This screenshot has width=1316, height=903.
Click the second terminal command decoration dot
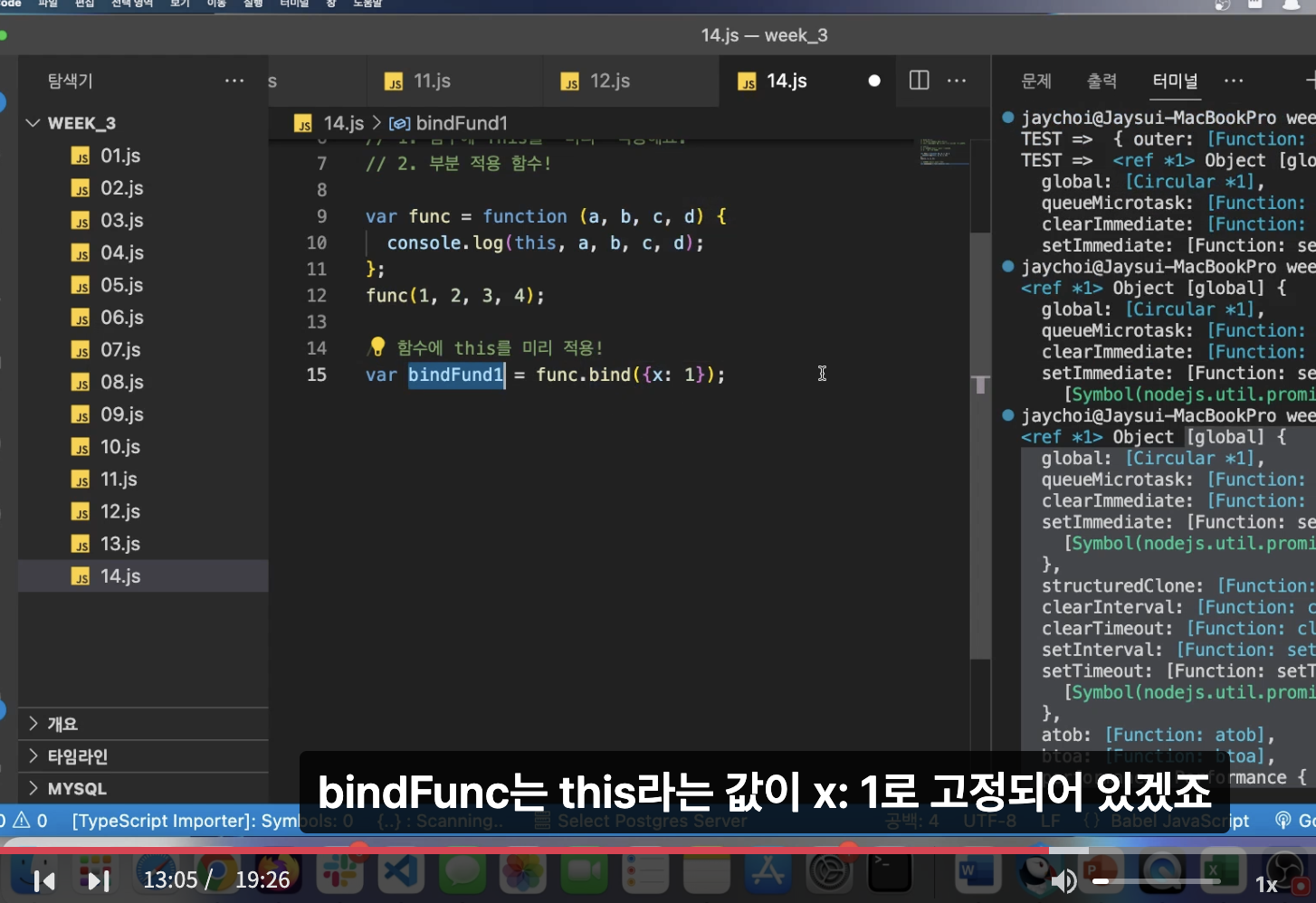[1008, 267]
